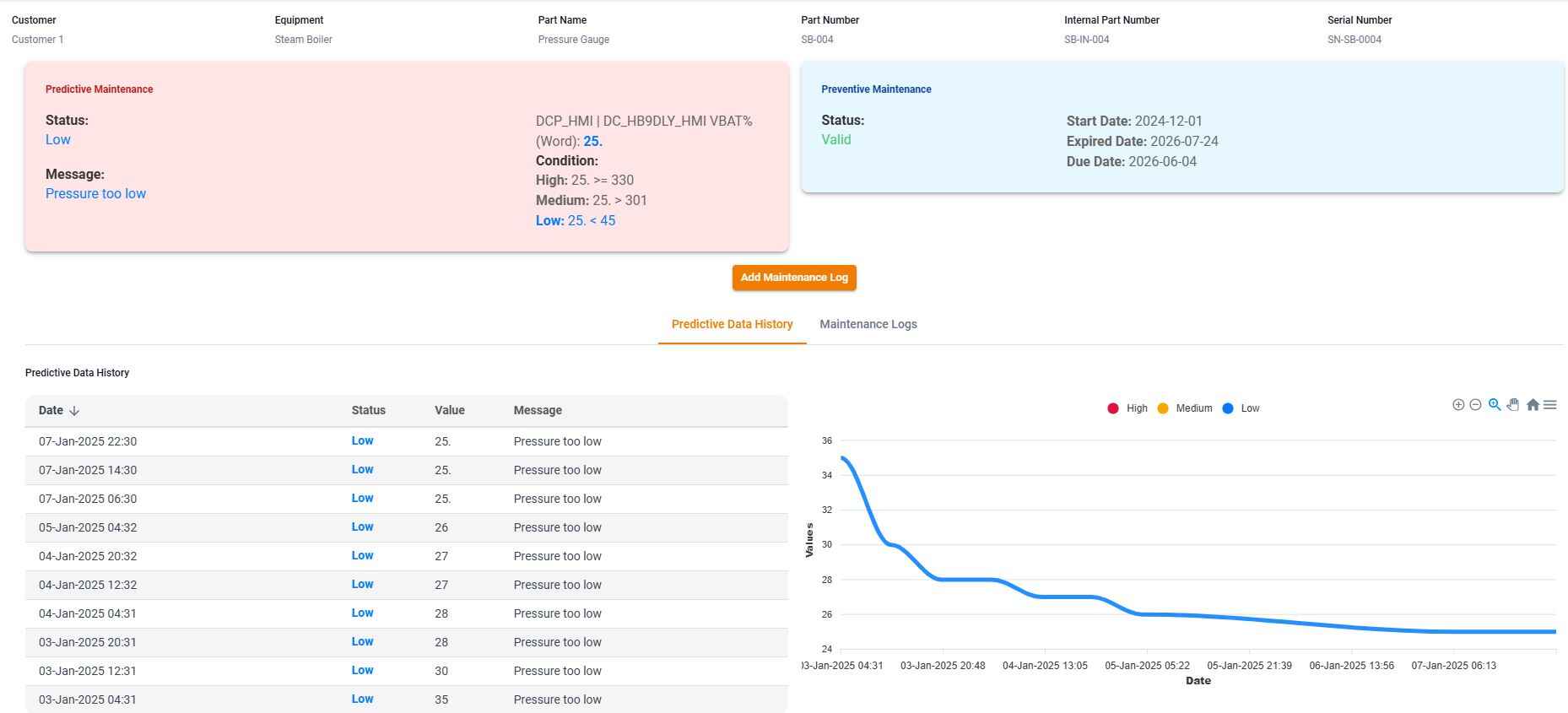Viewport: 1568px width, 713px height.
Task: Toggle Low series via its legend label
Action: click(1250, 408)
